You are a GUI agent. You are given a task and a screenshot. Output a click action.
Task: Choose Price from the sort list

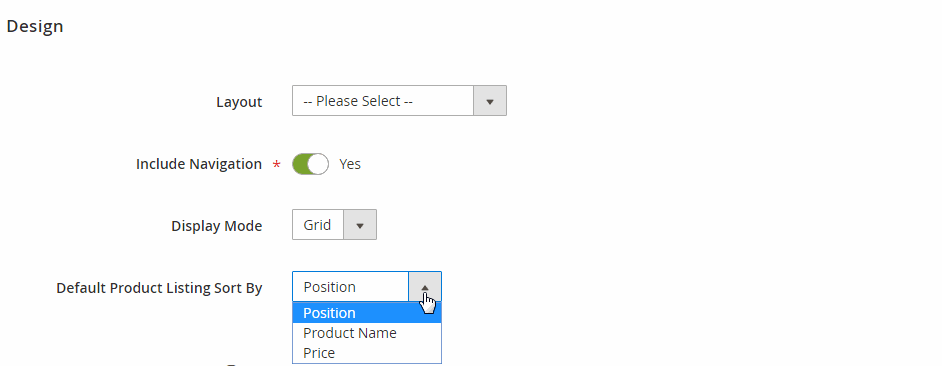click(366, 353)
